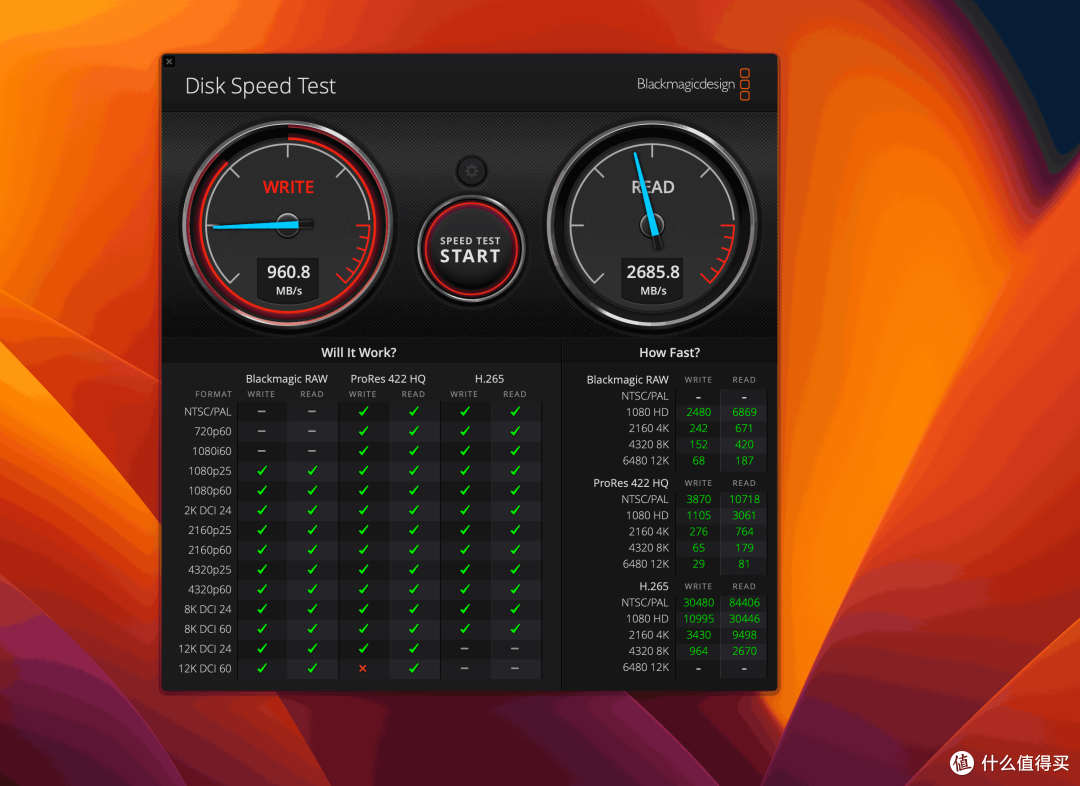Click the Disk Speed Test title

[x=260, y=86]
